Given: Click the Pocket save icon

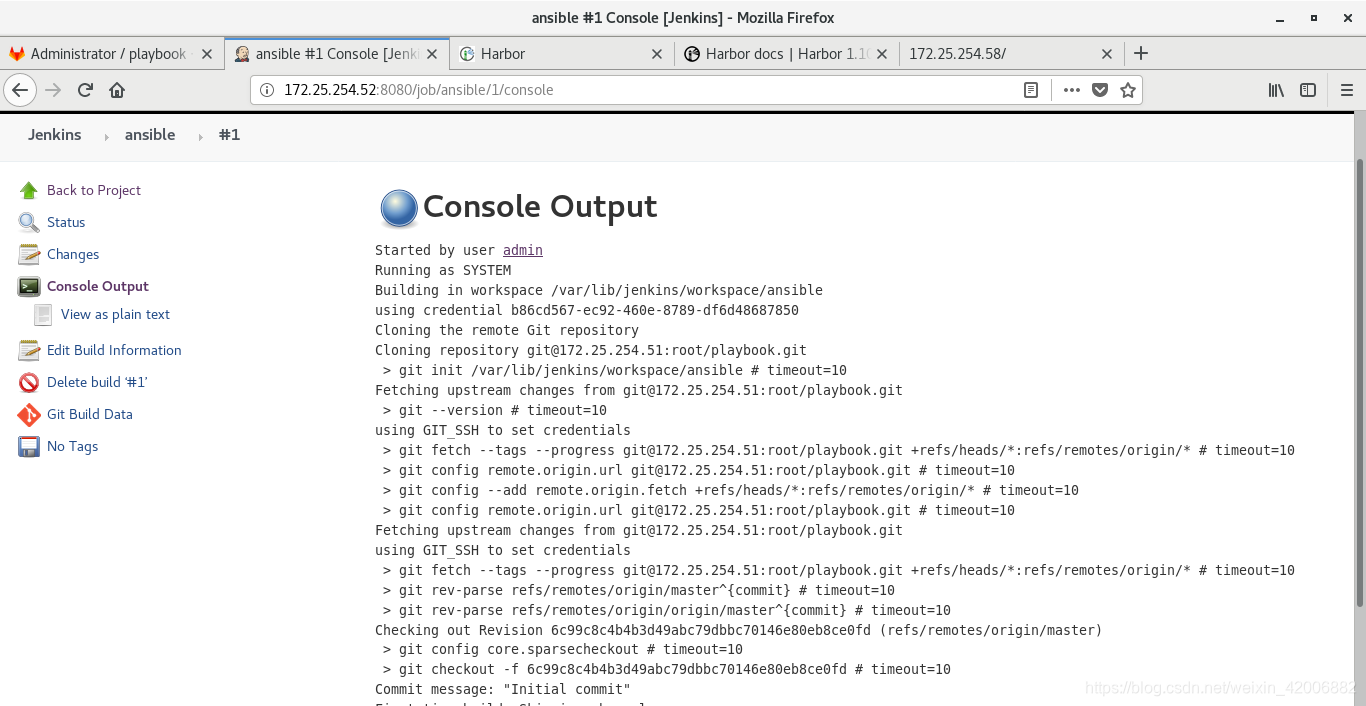Looking at the screenshot, I should pos(1100,90).
